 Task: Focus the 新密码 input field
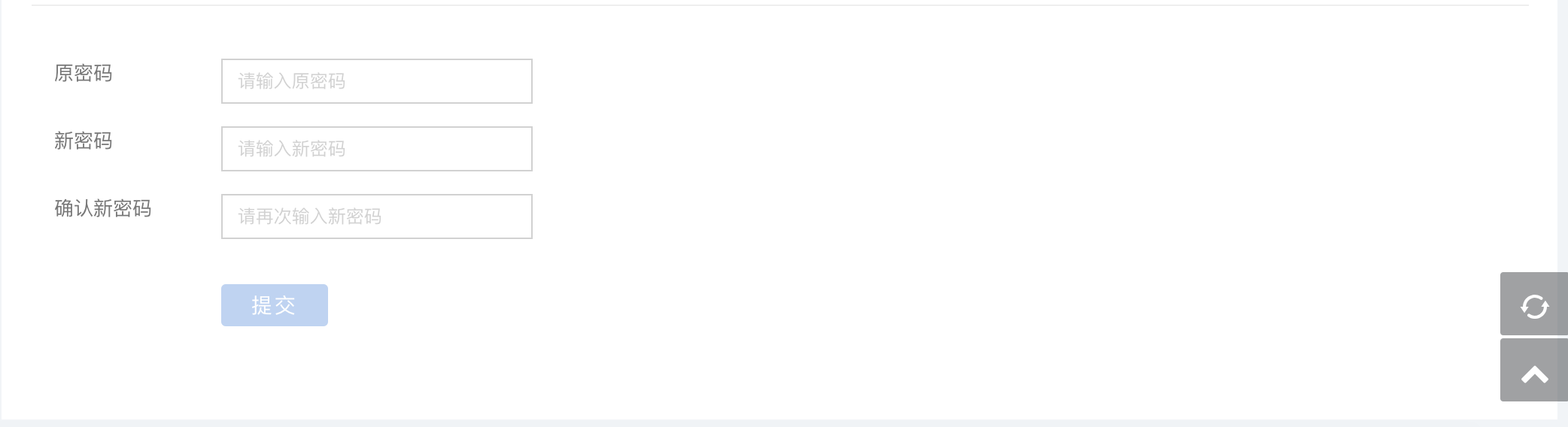(376, 149)
